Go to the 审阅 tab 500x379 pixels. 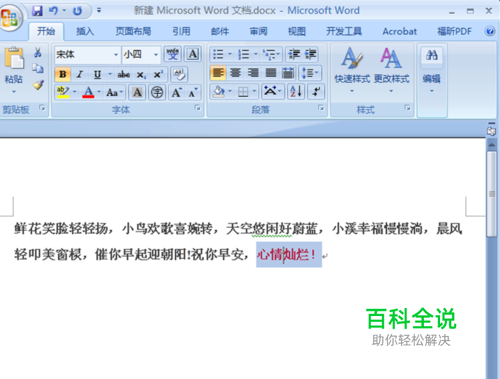click(259, 31)
